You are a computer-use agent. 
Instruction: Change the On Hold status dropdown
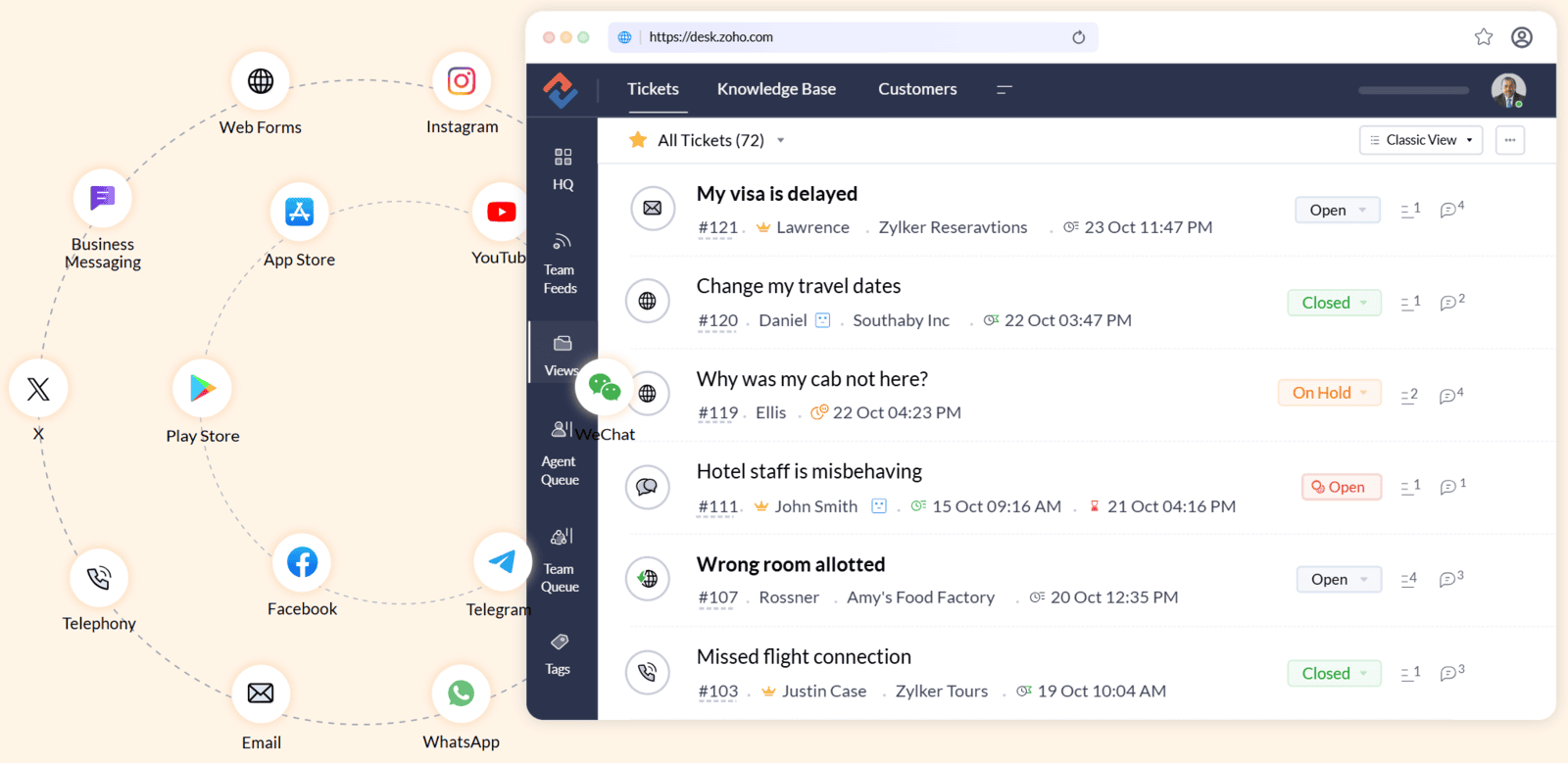1330,393
